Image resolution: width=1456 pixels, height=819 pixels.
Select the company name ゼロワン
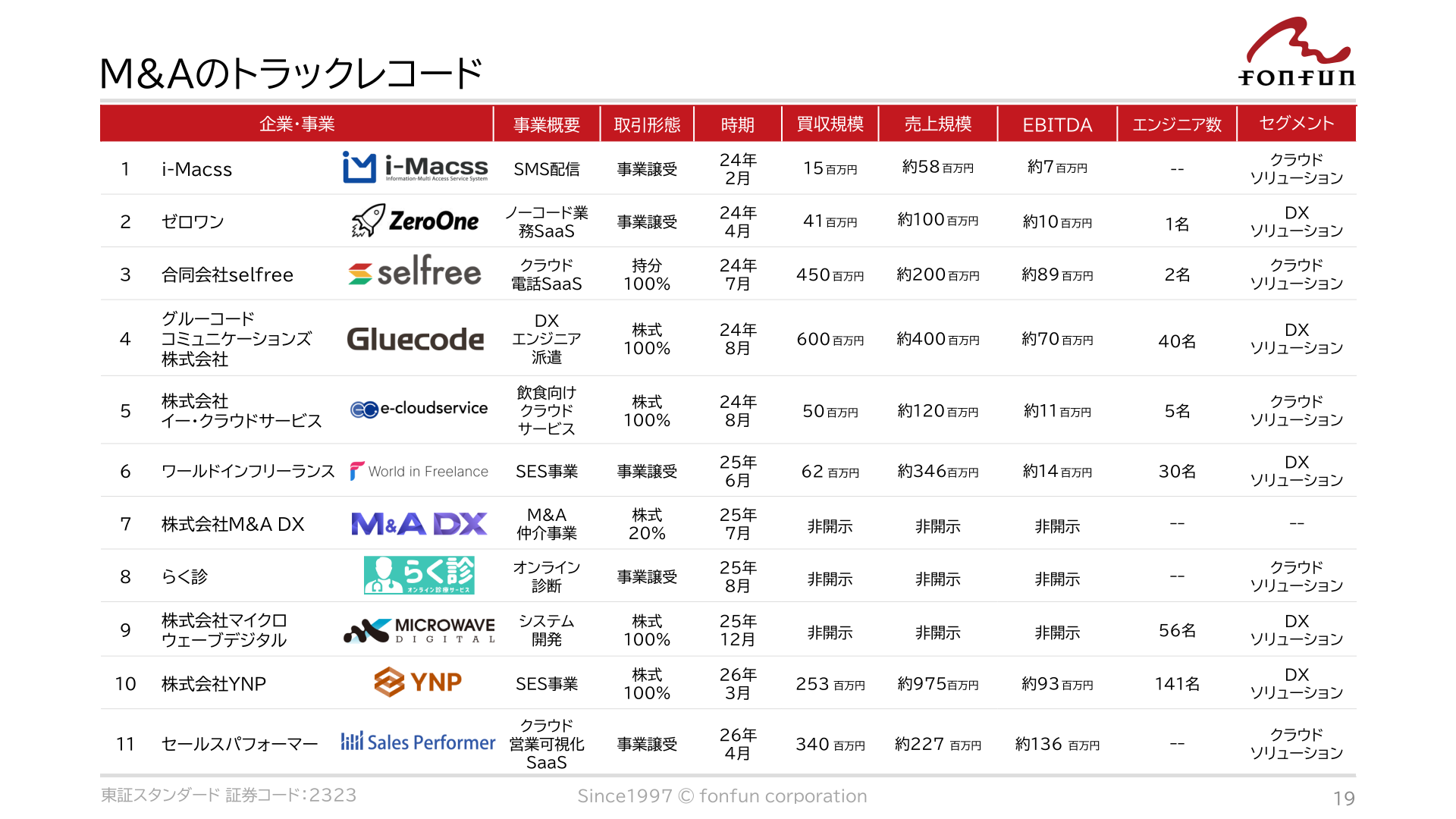tap(193, 221)
